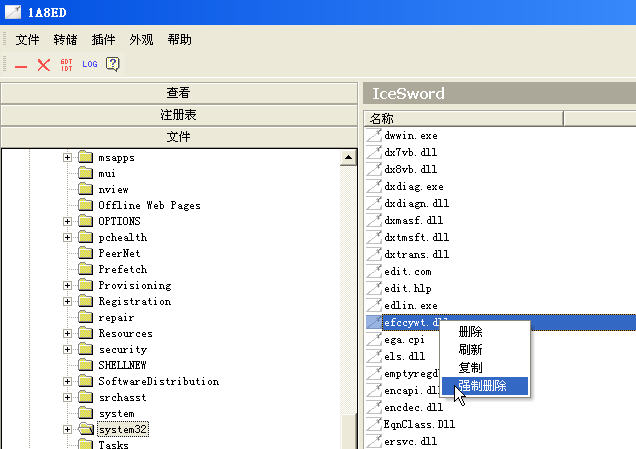The height and width of the screenshot is (449, 636).
Task: Click the red X toolbar icon
Action: point(44,64)
